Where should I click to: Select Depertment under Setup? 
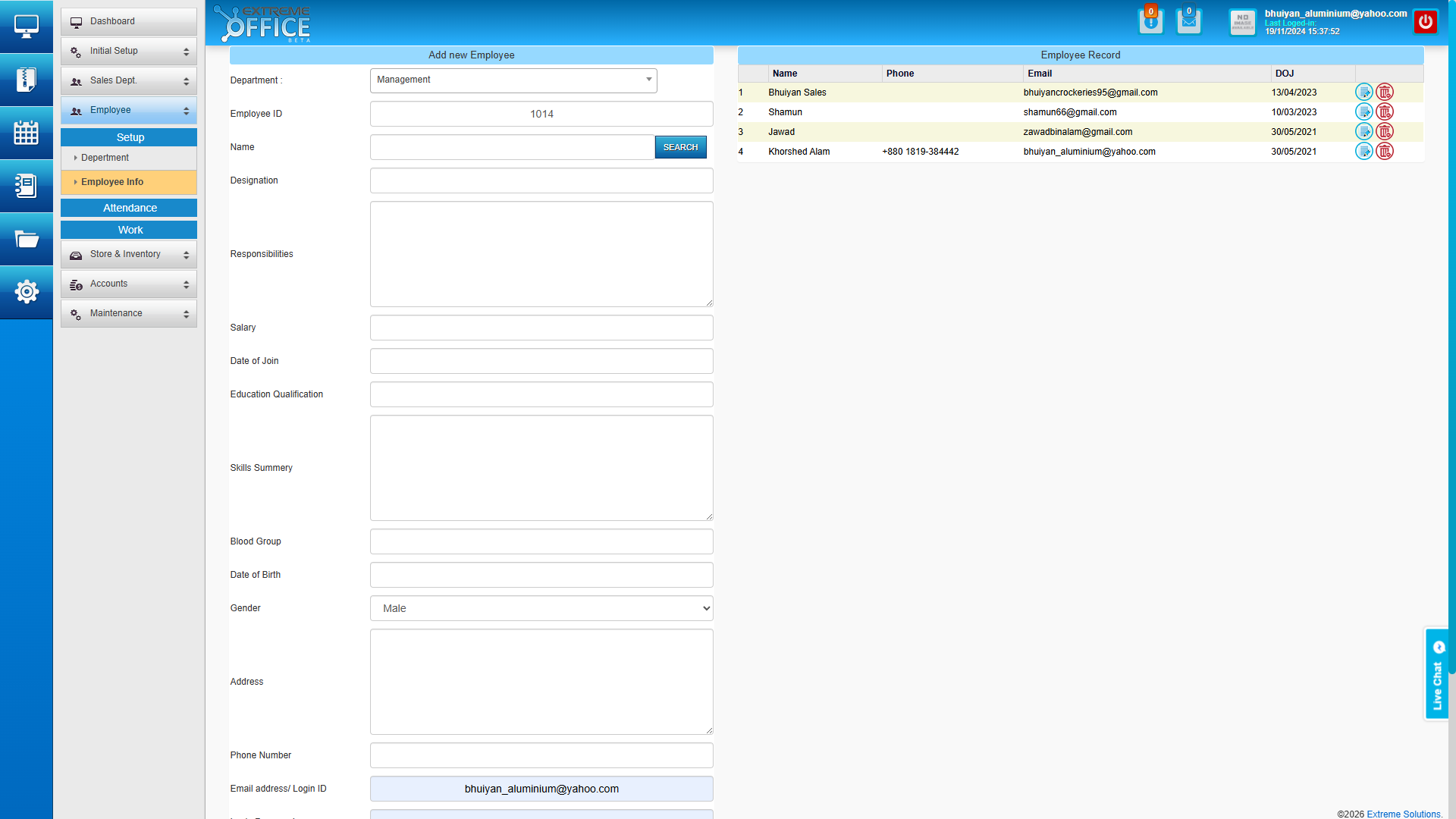[105, 158]
